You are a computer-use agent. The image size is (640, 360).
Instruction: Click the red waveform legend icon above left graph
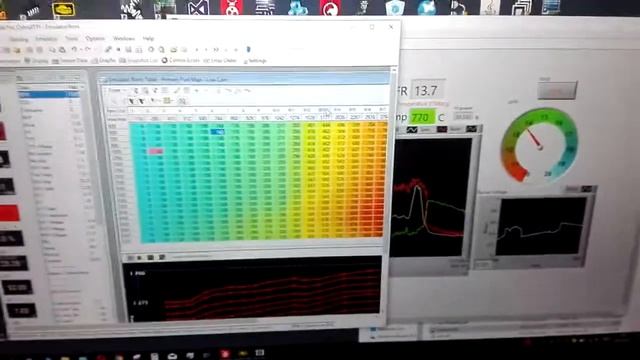442,130
